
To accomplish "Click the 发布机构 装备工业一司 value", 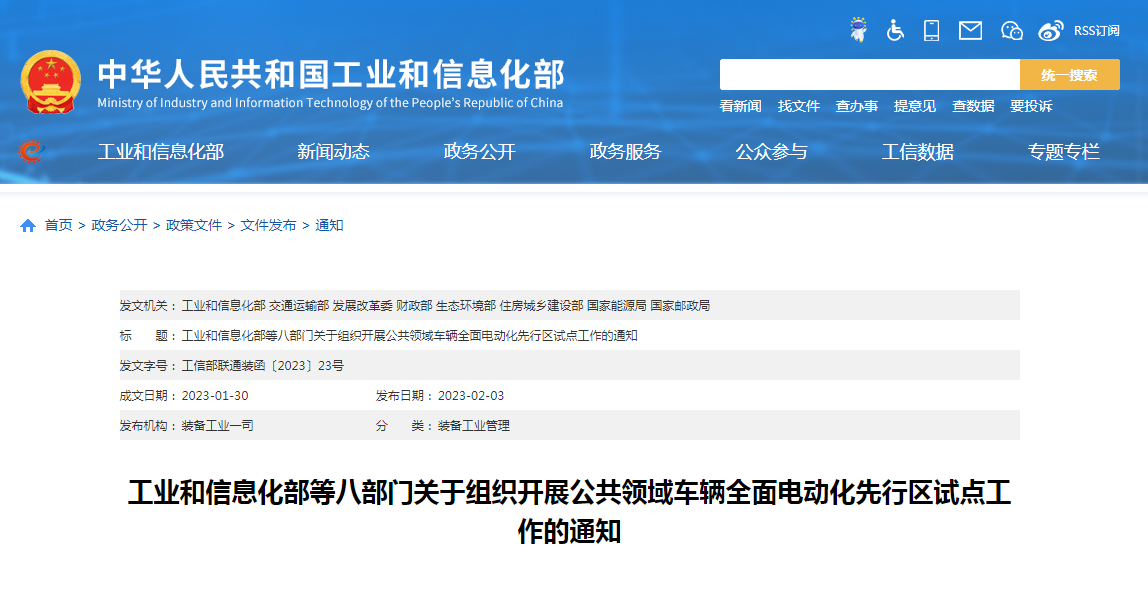I will [x=217, y=426].
